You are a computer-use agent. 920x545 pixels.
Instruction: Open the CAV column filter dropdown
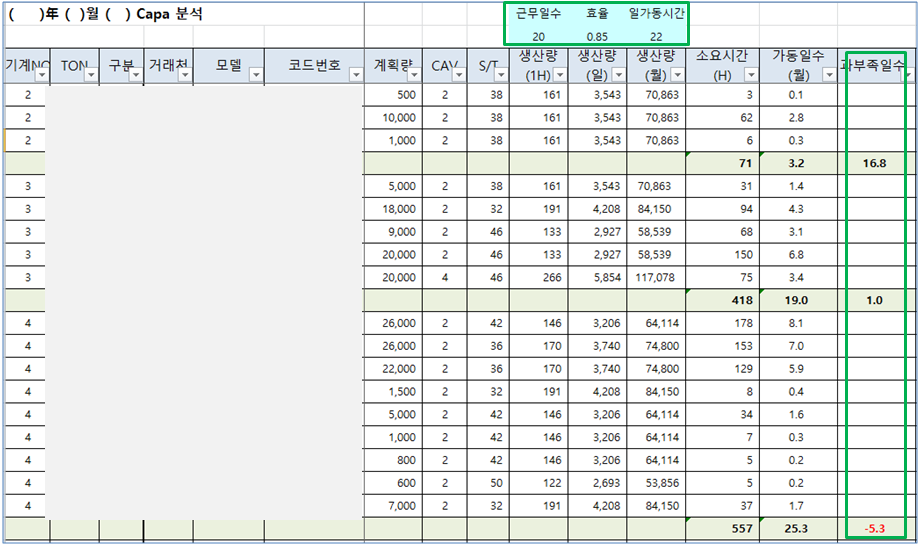pos(459,75)
